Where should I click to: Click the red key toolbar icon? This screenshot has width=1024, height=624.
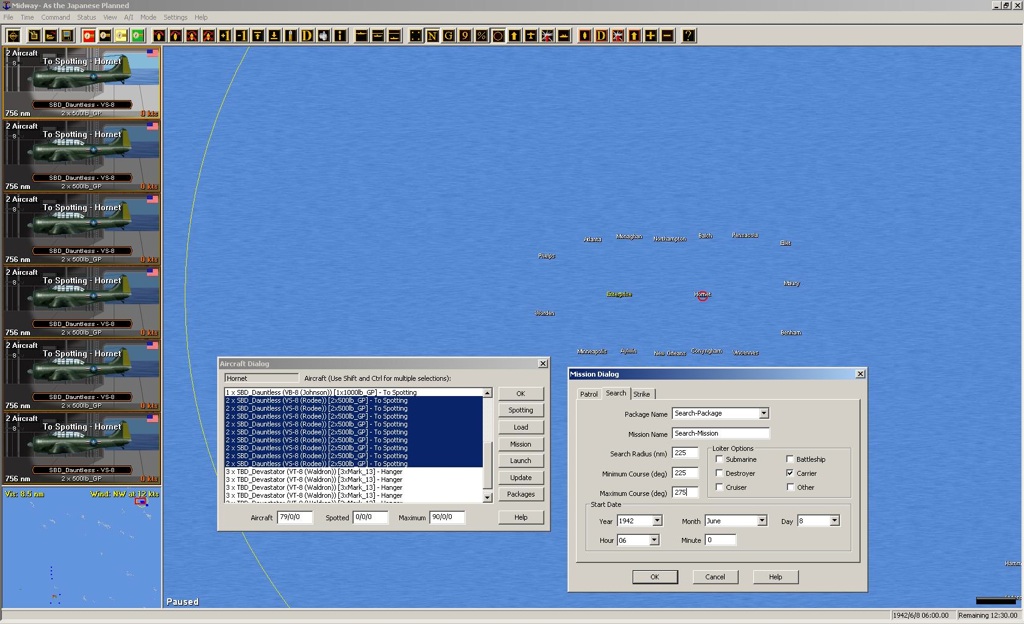pos(88,36)
